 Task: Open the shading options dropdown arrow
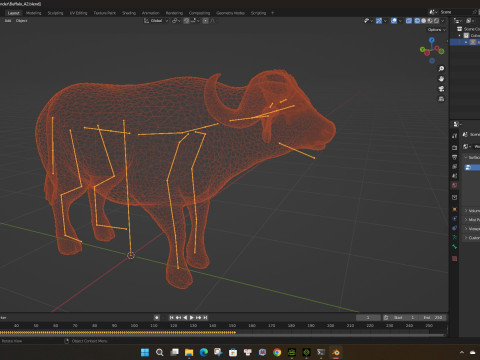tap(442, 21)
